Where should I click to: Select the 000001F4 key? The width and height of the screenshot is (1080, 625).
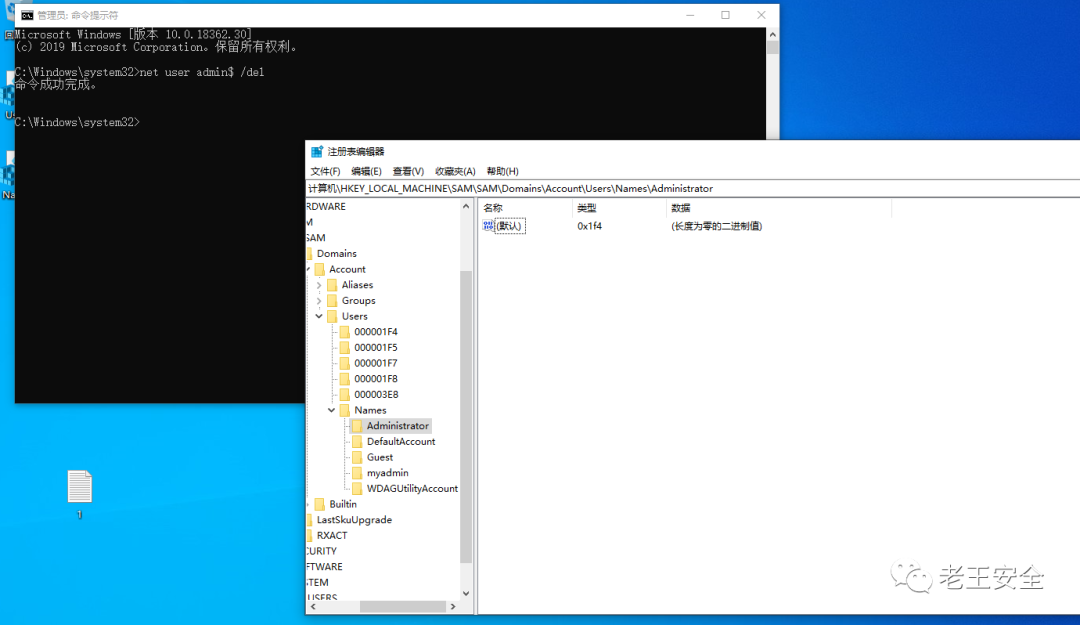click(375, 331)
